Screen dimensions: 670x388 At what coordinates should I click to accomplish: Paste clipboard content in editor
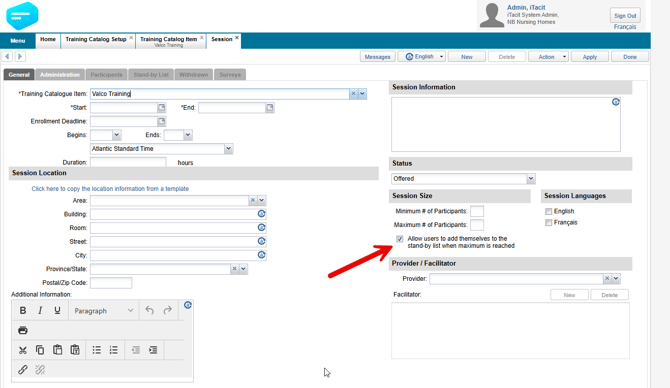pyautogui.click(x=58, y=350)
